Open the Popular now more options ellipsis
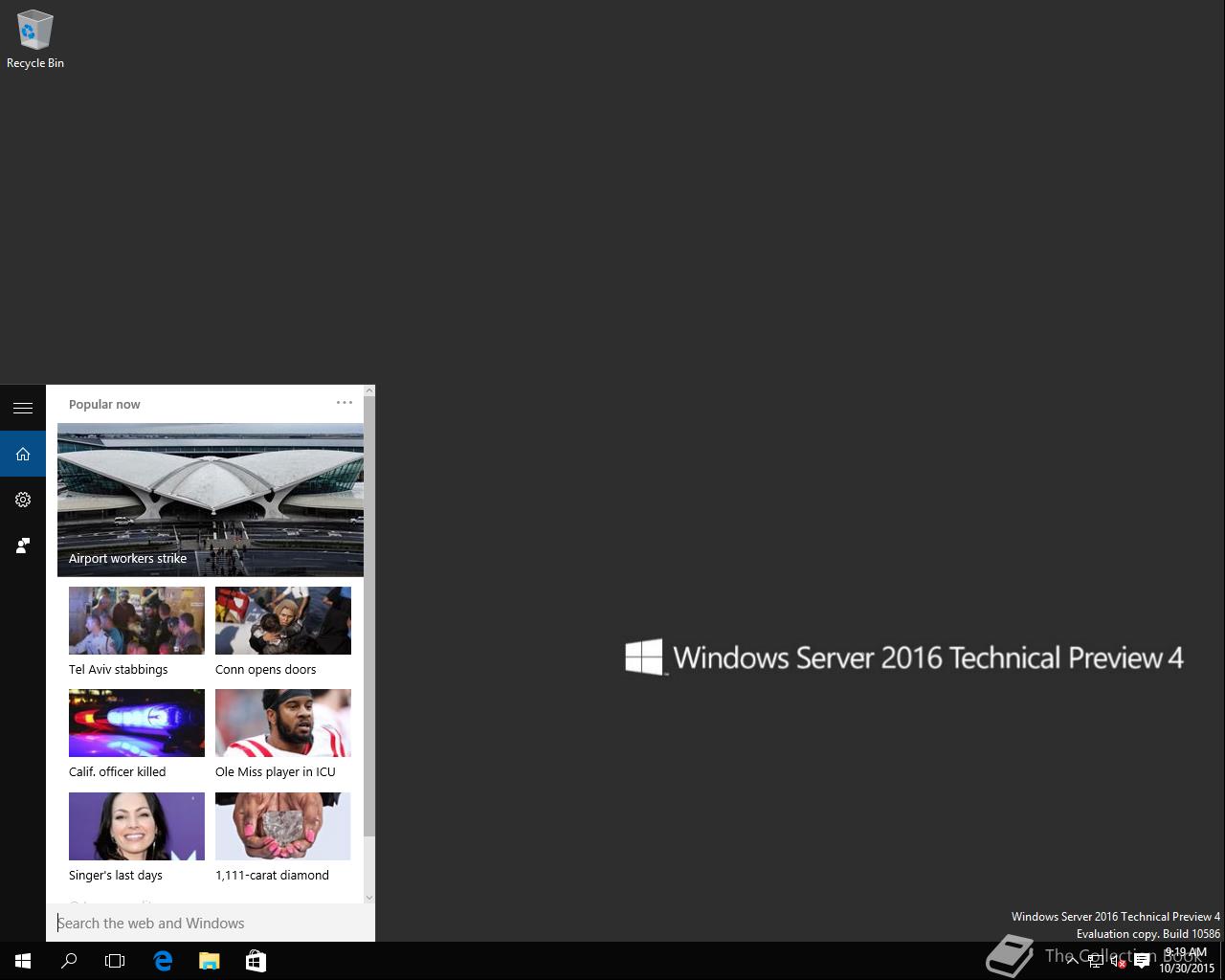 345,403
